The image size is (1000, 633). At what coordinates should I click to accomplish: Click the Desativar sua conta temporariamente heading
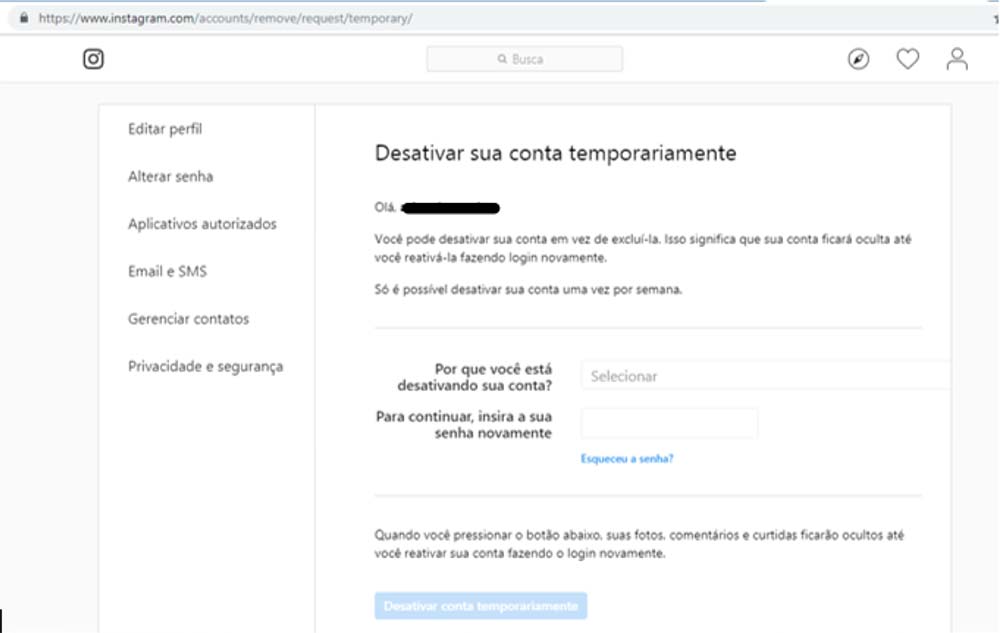click(555, 153)
